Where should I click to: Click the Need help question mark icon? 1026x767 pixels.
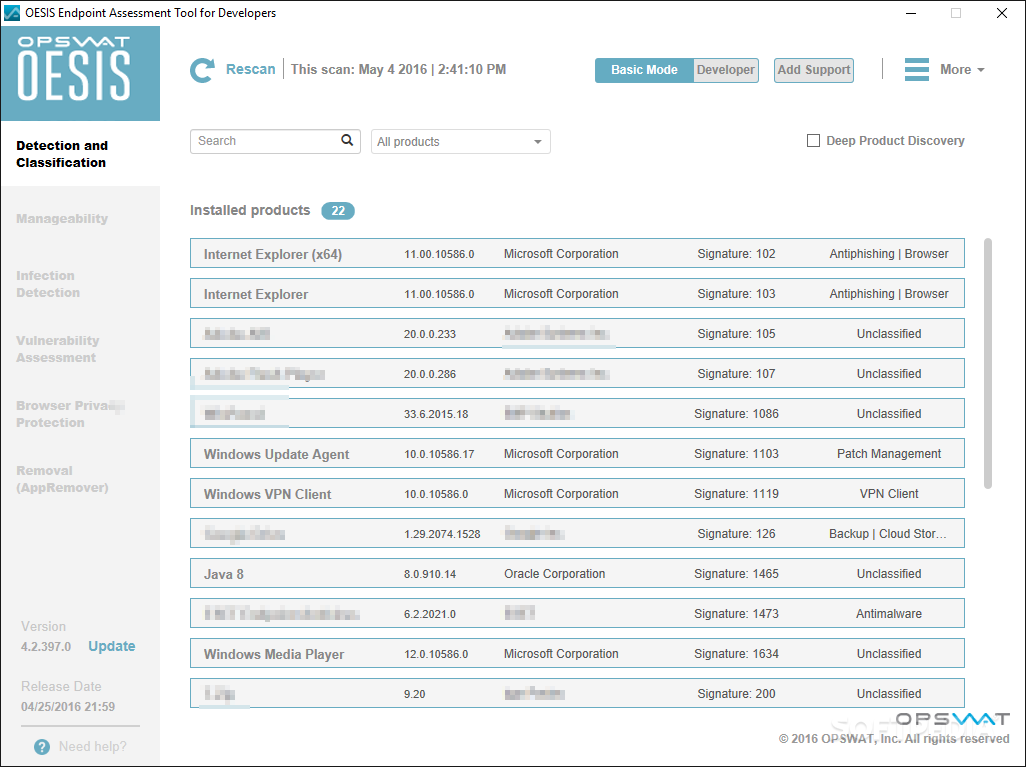point(42,747)
